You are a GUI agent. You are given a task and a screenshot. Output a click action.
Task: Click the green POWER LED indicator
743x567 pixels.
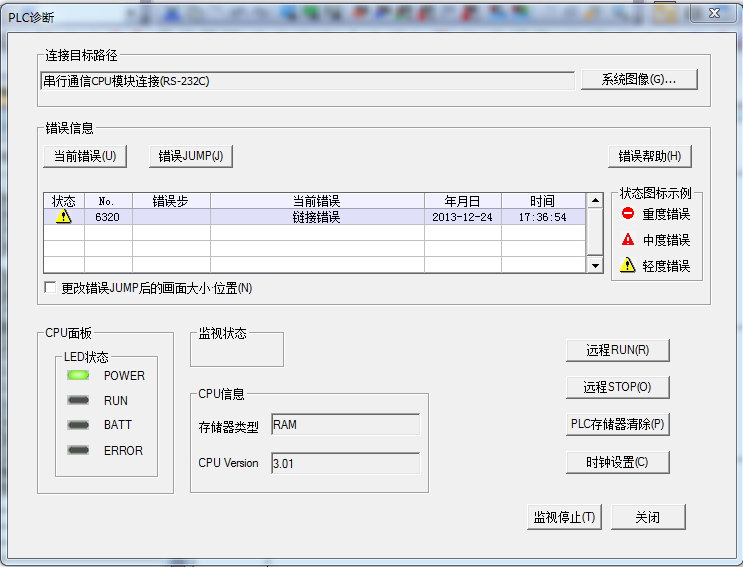tap(78, 376)
